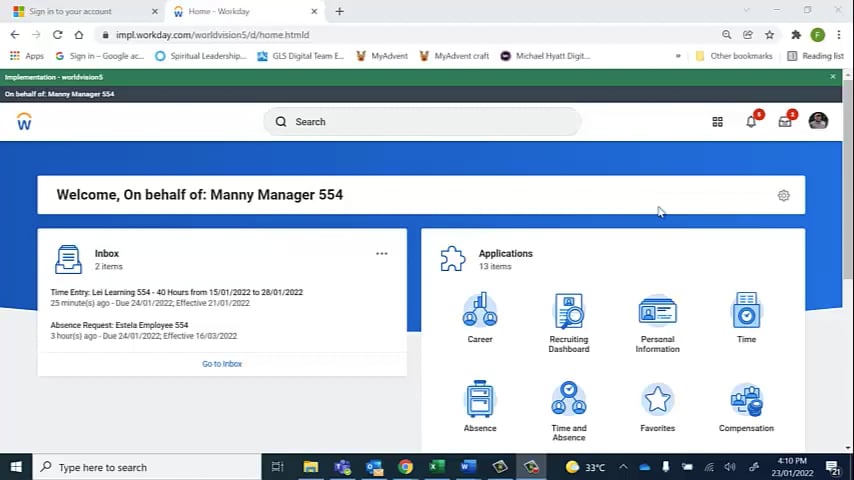The width and height of the screenshot is (854, 480).
Task: Open Word from taskbar
Action: [468, 467]
